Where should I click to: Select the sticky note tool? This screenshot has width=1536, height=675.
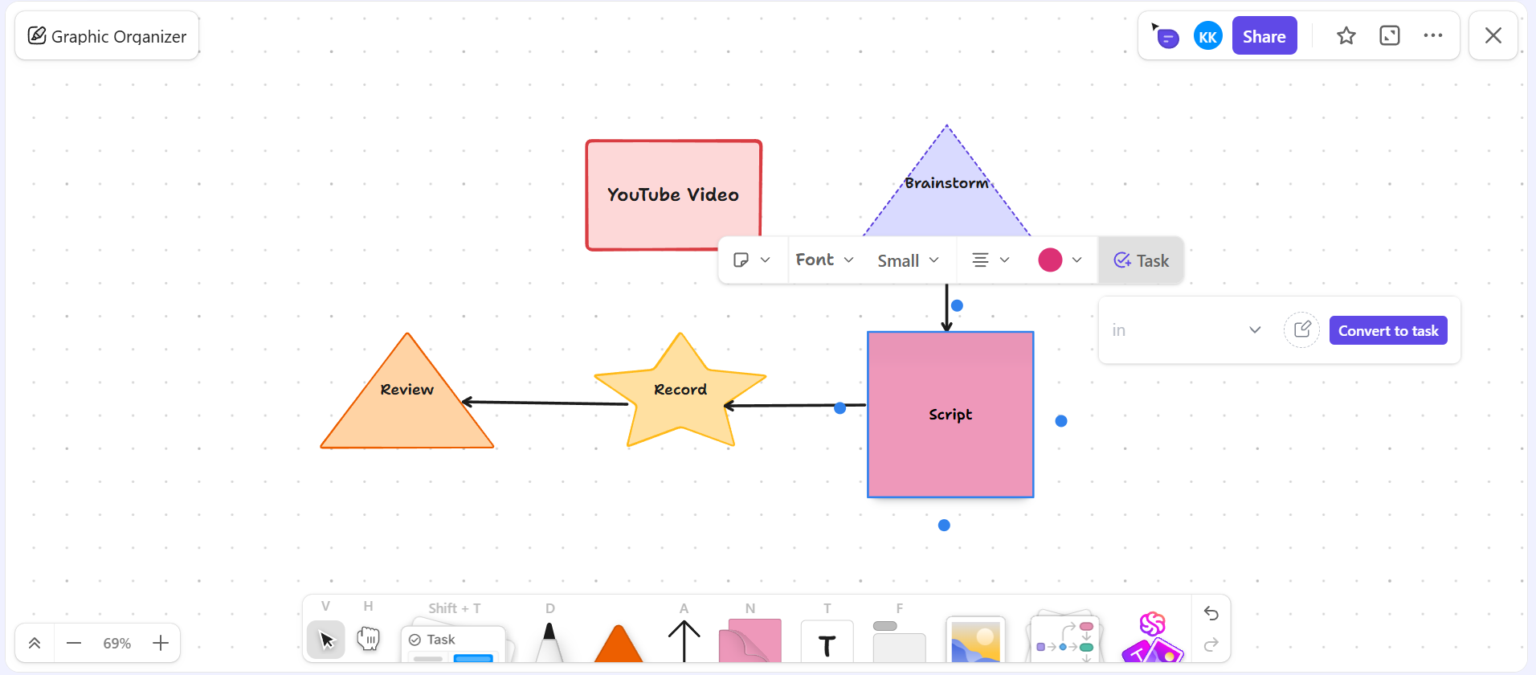(x=750, y=640)
